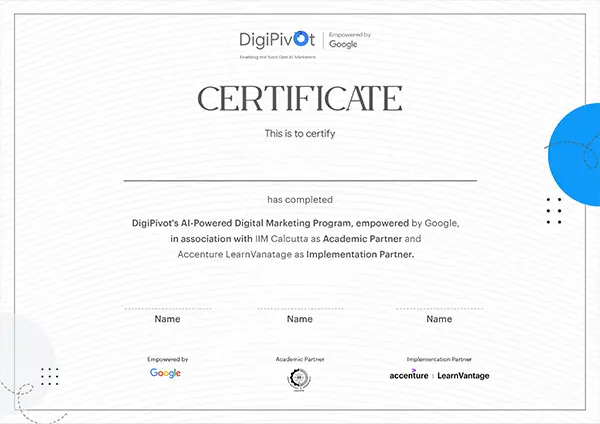Click "Accenture LearnVanatage as Implementation Partner" line
This screenshot has width=600, height=424.
point(295,254)
